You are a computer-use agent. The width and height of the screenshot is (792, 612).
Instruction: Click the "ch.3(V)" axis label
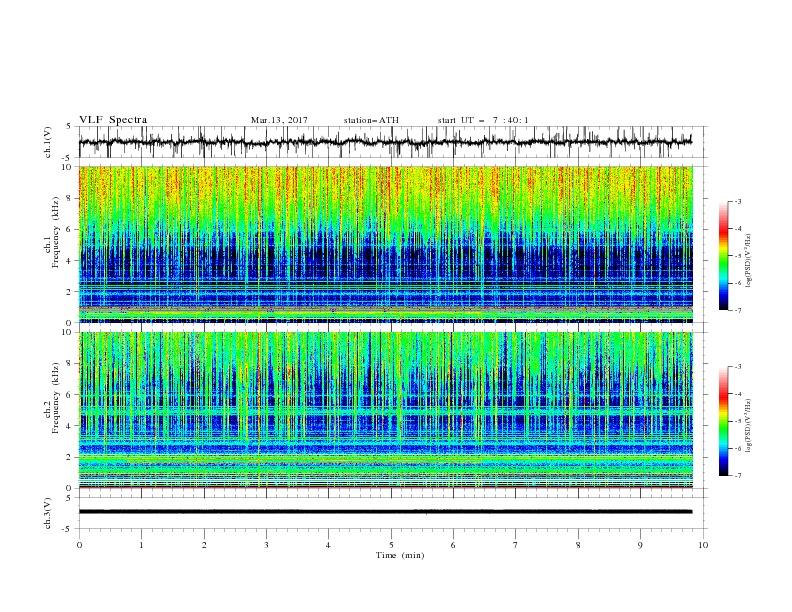pyautogui.click(x=48, y=513)
